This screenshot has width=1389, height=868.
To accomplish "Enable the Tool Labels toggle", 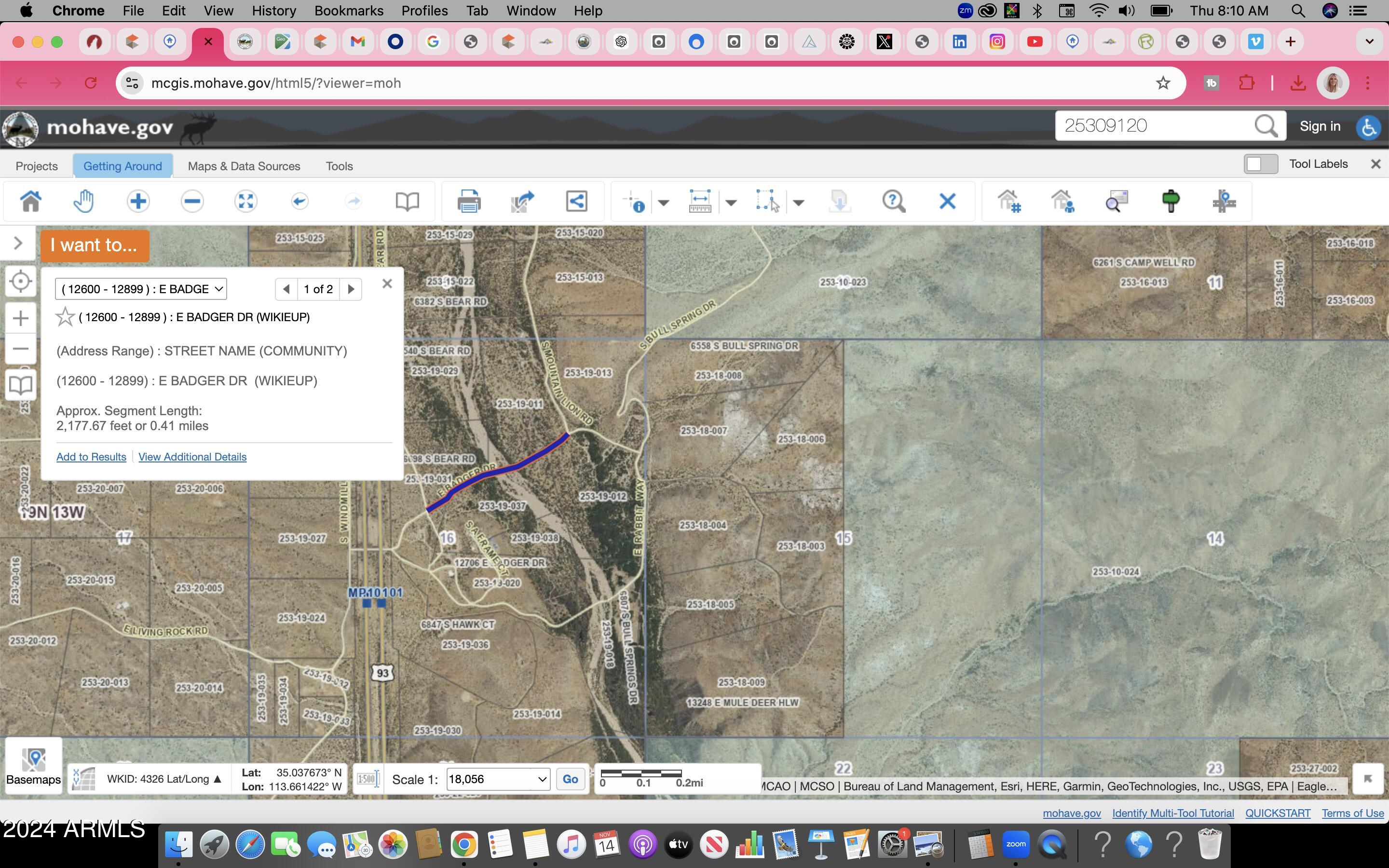I will pyautogui.click(x=1261, y=163).
